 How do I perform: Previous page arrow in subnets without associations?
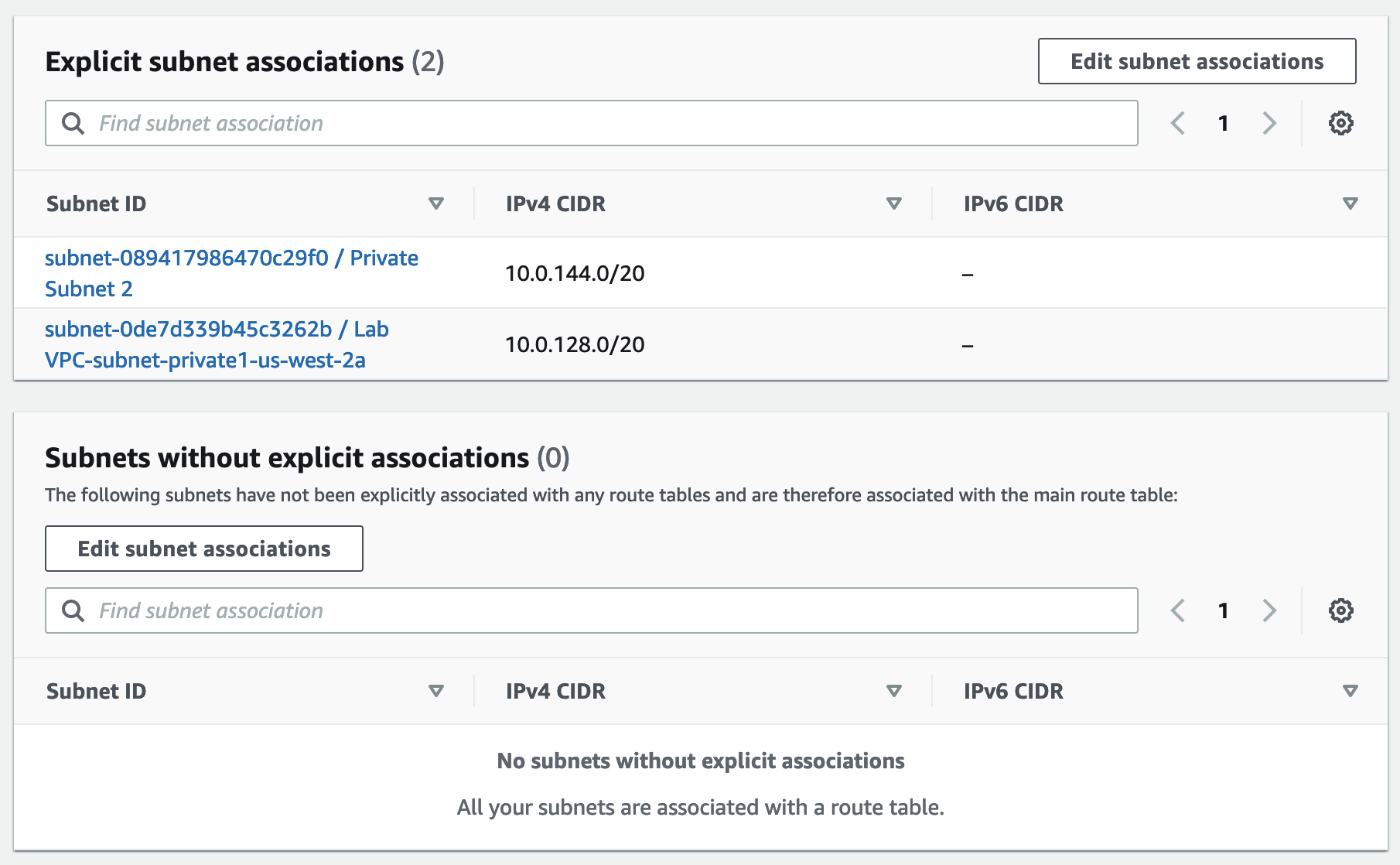[1178, 610]
